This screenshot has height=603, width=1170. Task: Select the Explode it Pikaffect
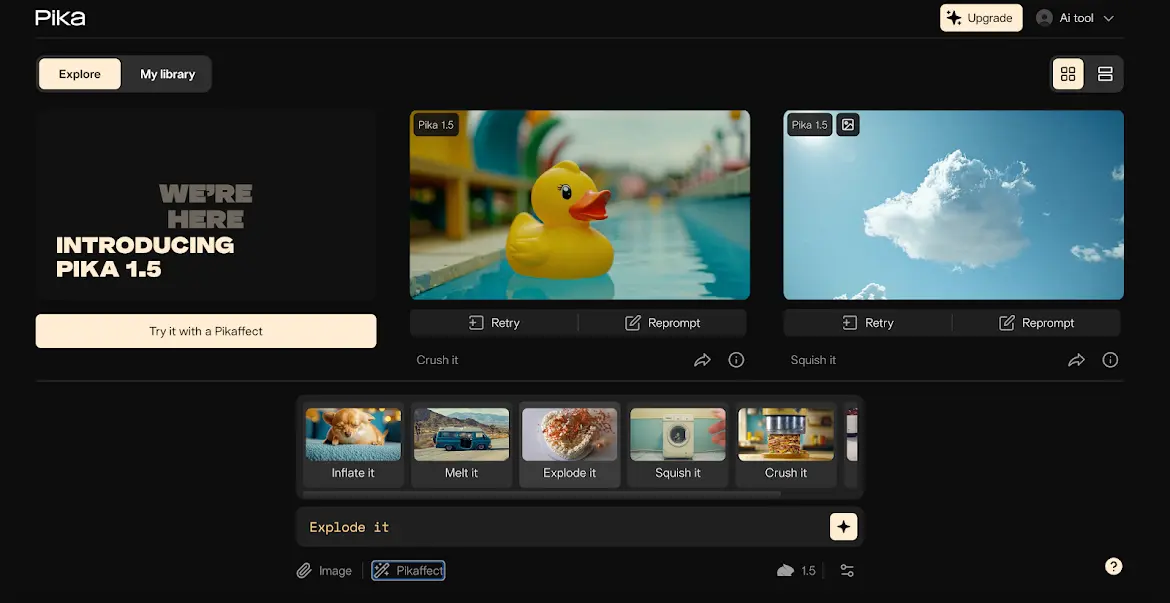(569, 445)
